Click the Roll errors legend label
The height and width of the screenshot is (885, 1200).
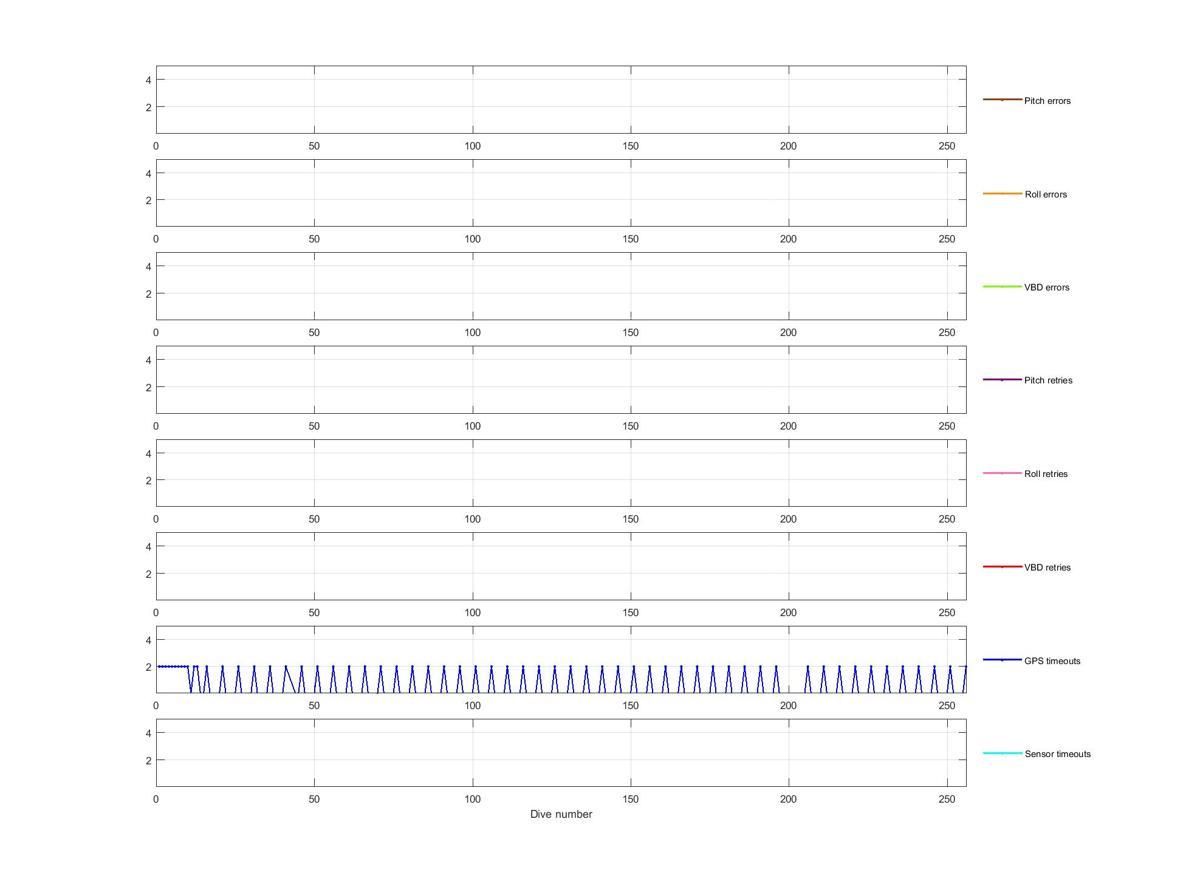click(x=1045, y=194)
